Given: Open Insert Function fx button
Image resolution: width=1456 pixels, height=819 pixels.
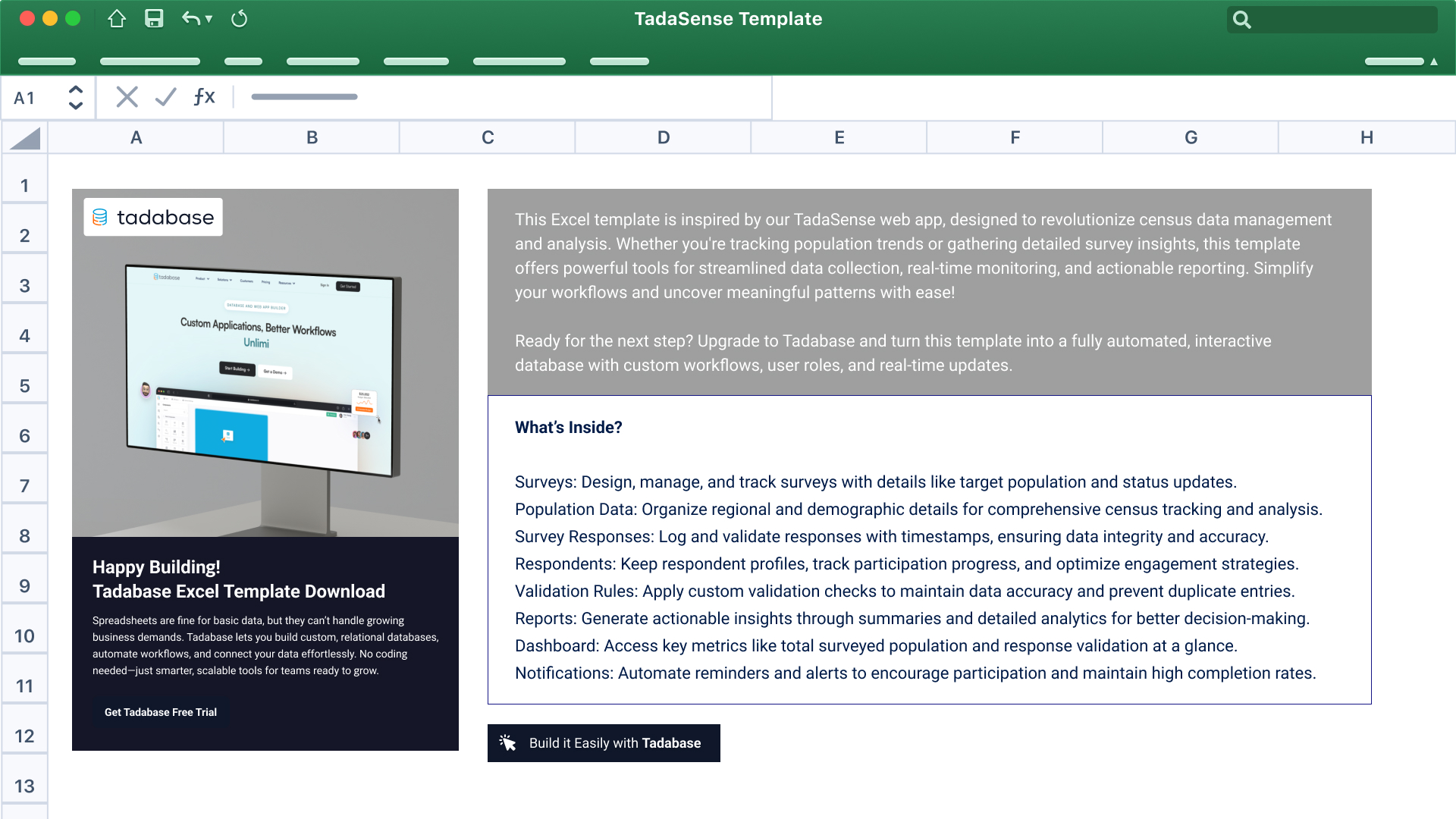Looking at the screenshot, I should [x=204, y=97].
